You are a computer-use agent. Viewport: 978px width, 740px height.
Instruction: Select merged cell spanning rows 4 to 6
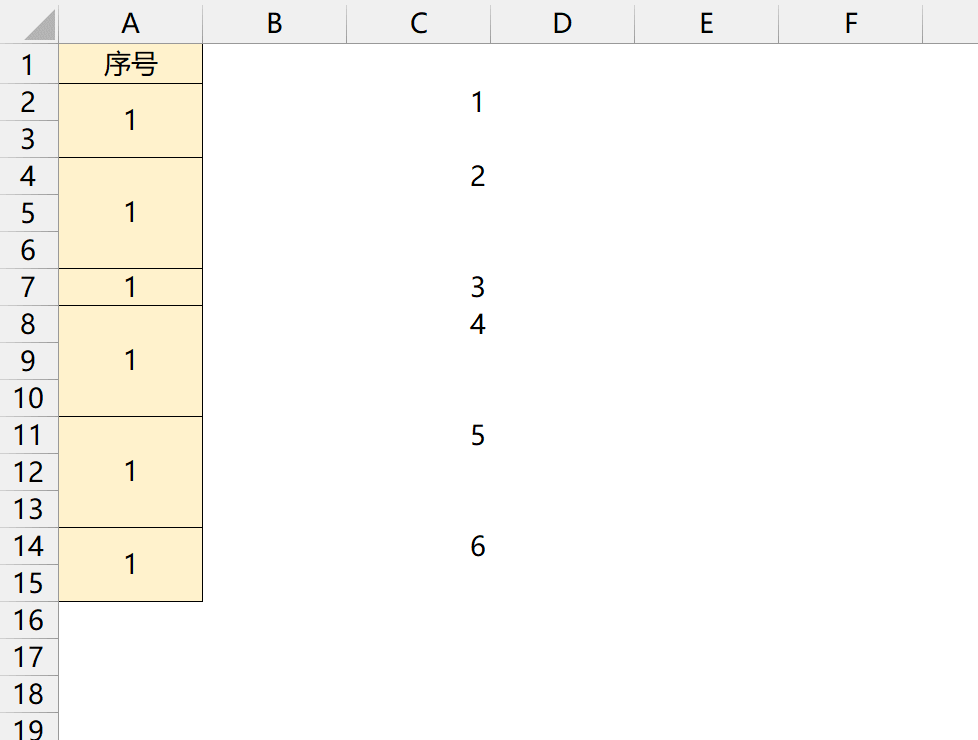coord(130,213)
